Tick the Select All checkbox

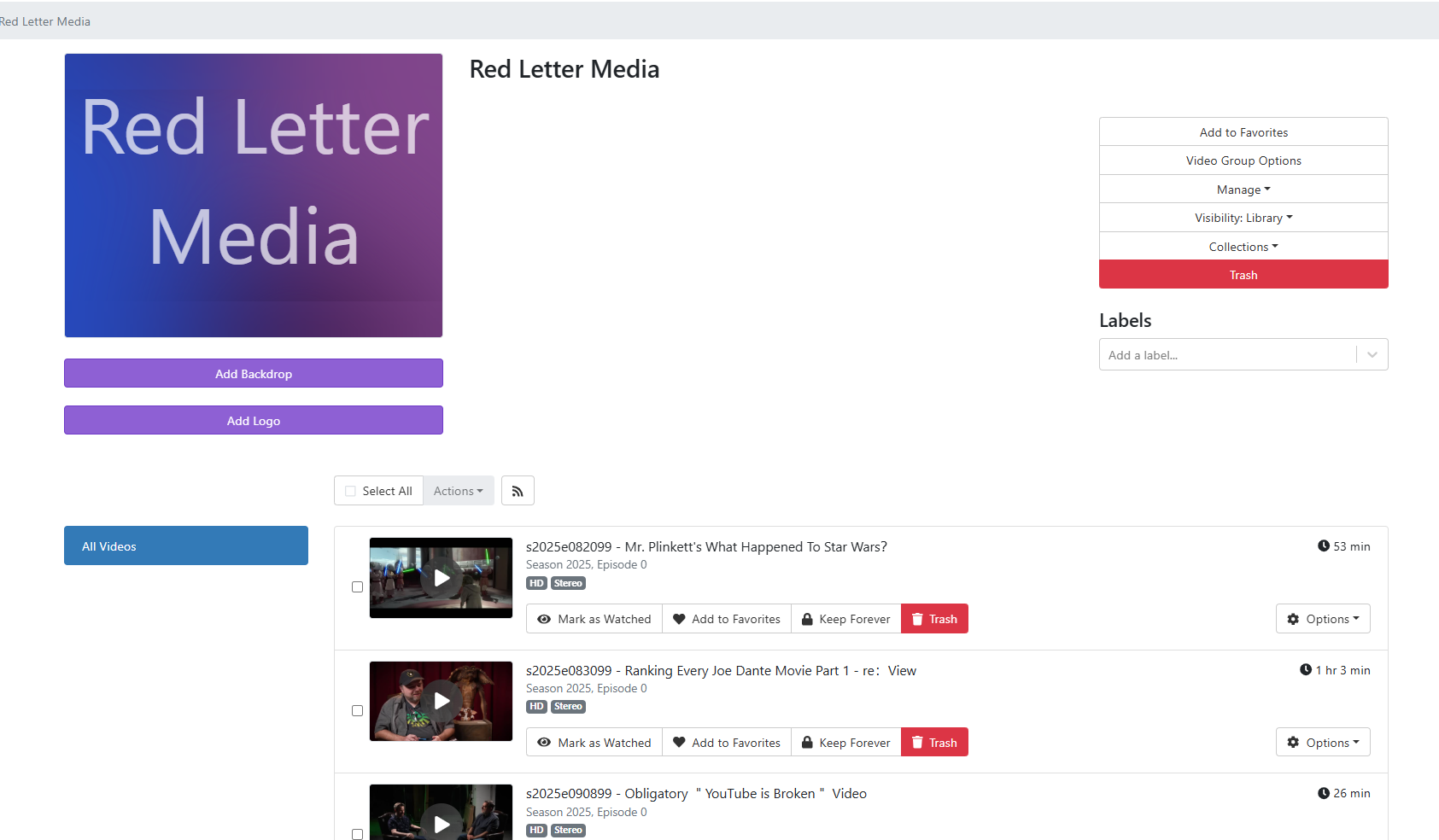click(351, 491)
